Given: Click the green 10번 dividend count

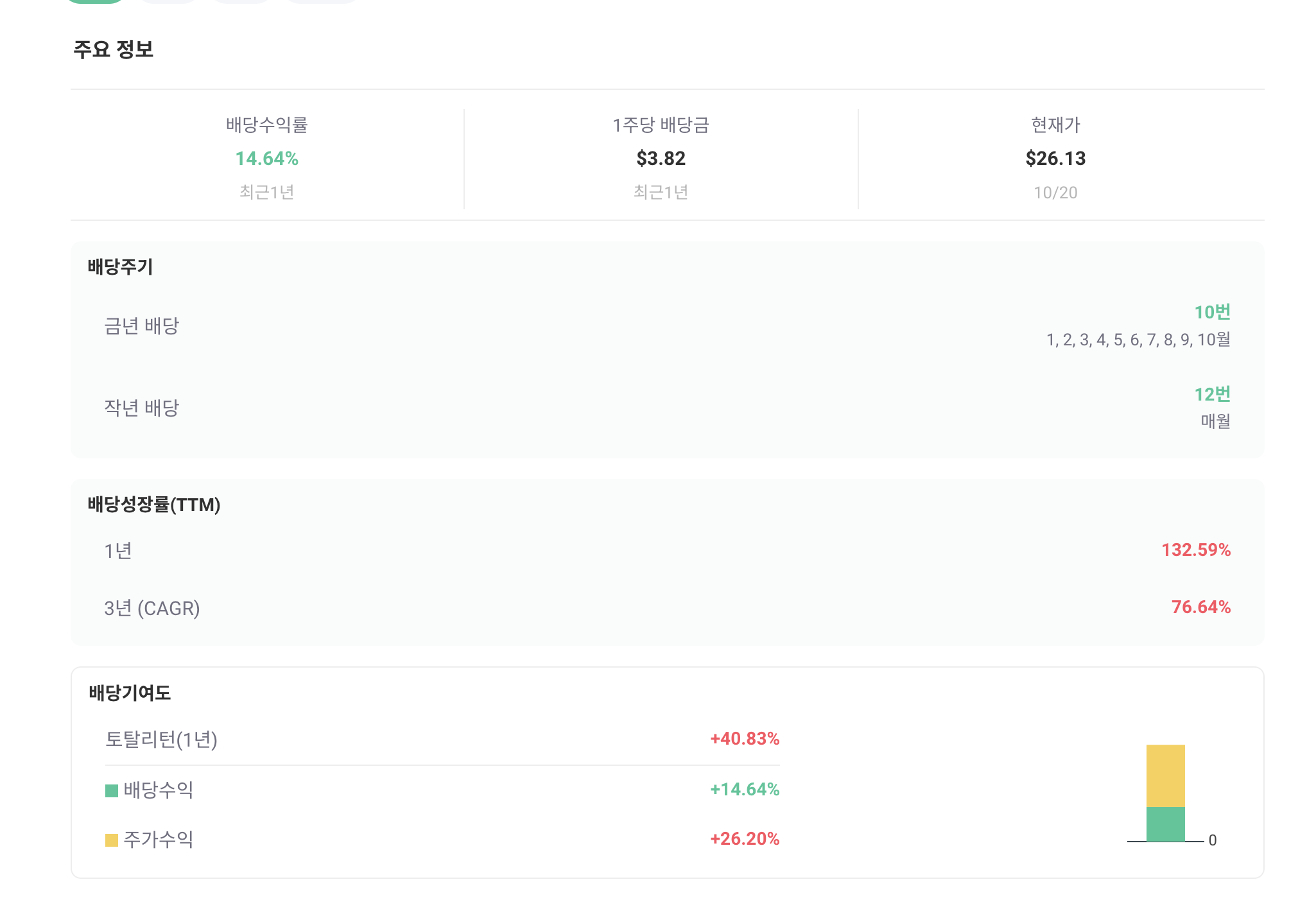Looking at the screenshot, I should coord(1212,312).
